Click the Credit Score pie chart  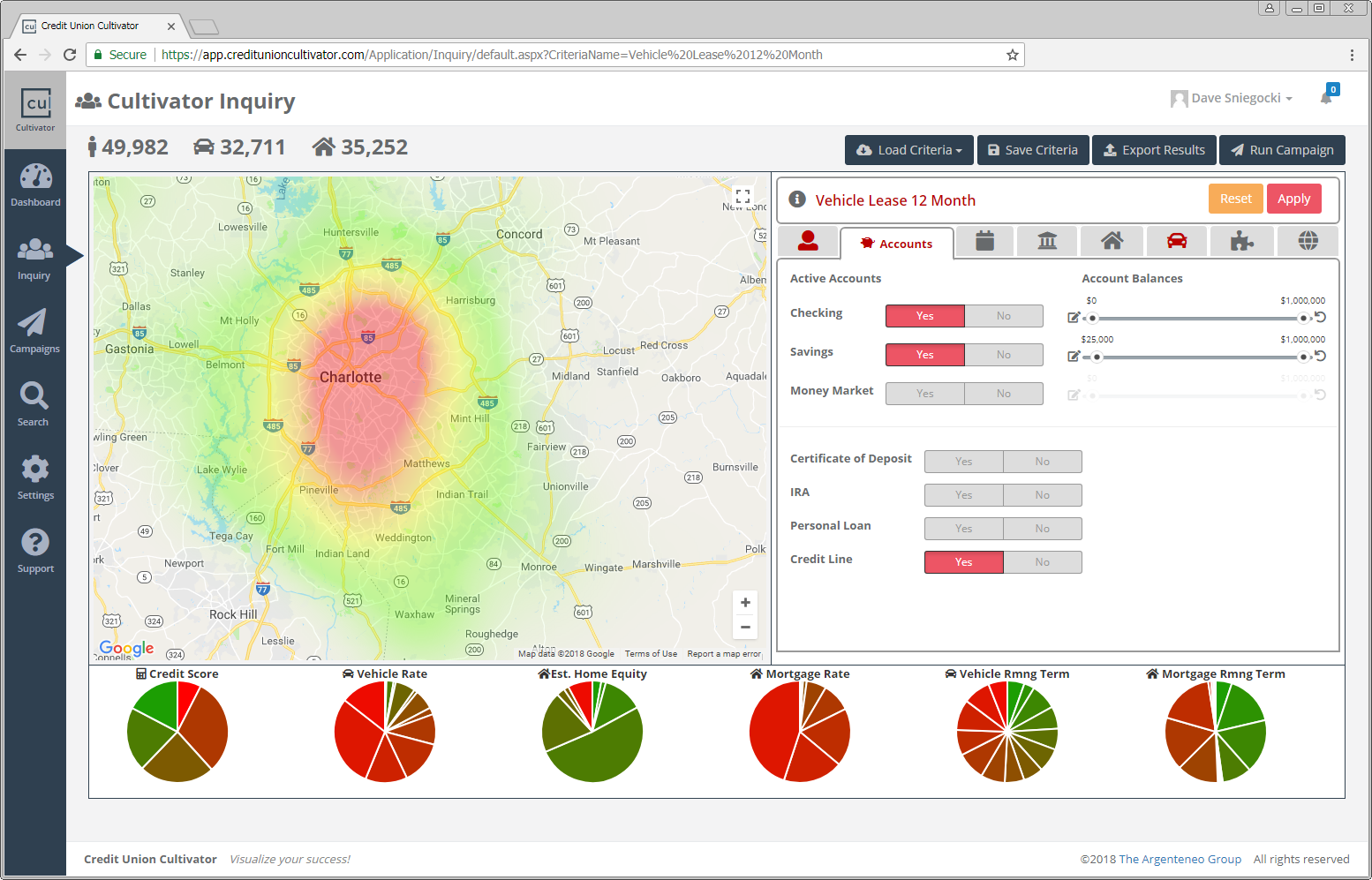pos(177,732)
